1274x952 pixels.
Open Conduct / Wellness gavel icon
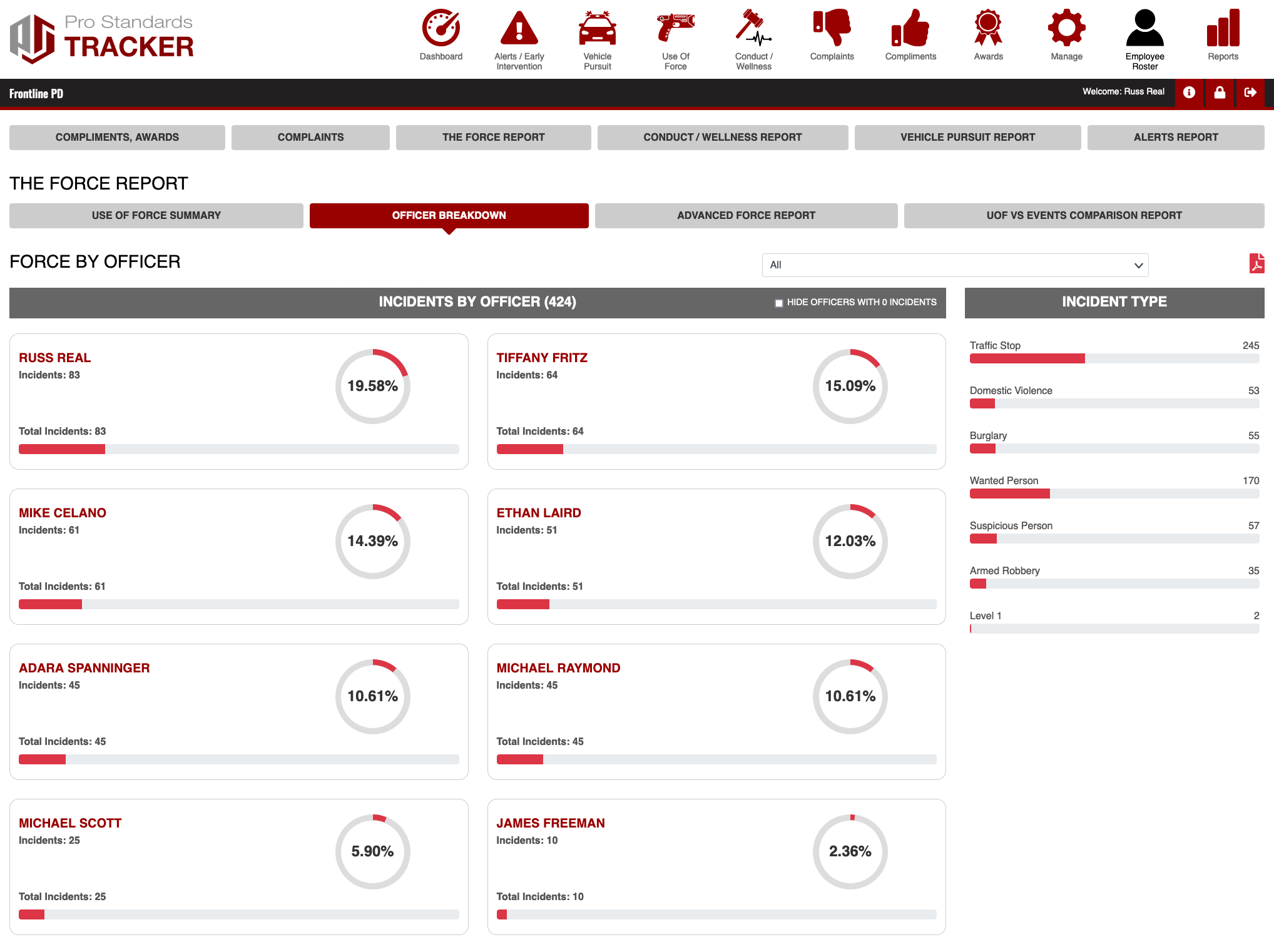point(753,28)
